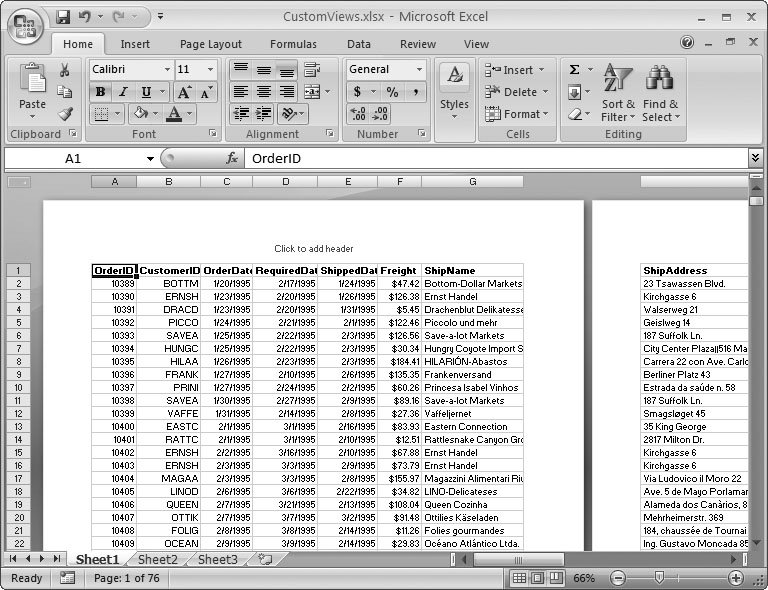The height and width of the screenshot is (590, 768).
Task: Open the Name Box dropdown arrow
Action: 150,158
